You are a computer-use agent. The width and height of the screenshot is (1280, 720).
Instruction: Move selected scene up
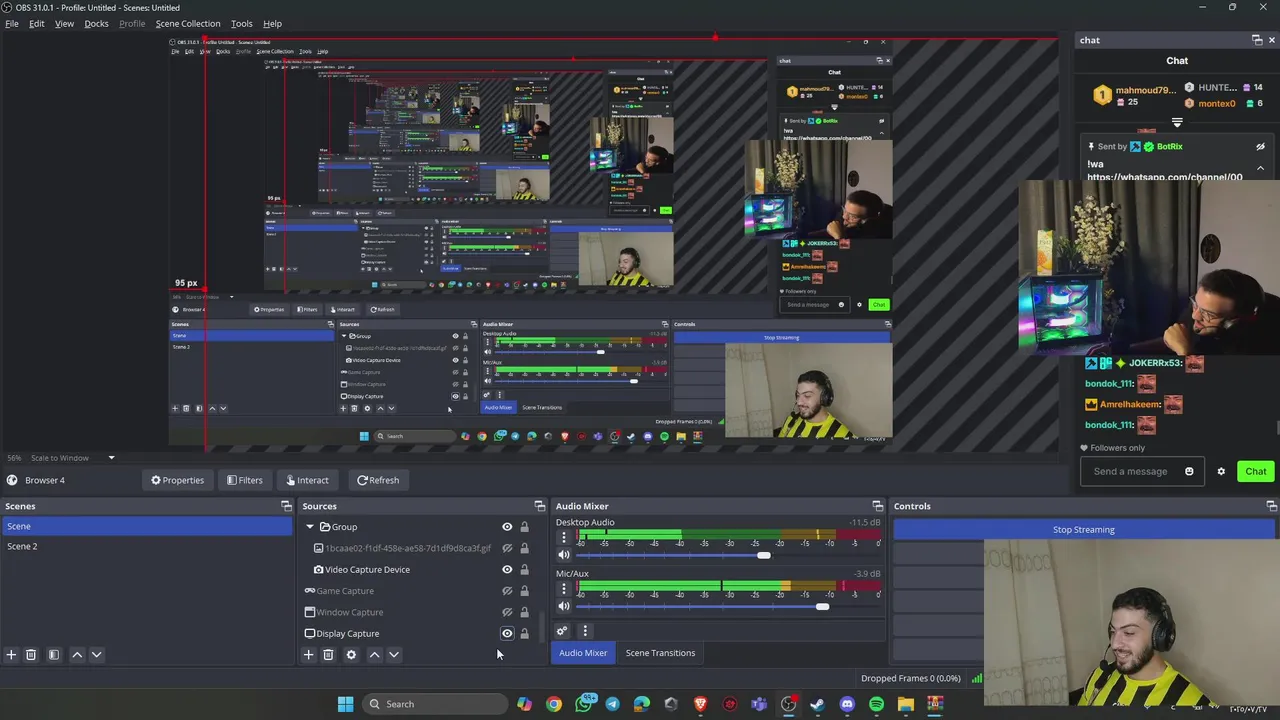77,655
